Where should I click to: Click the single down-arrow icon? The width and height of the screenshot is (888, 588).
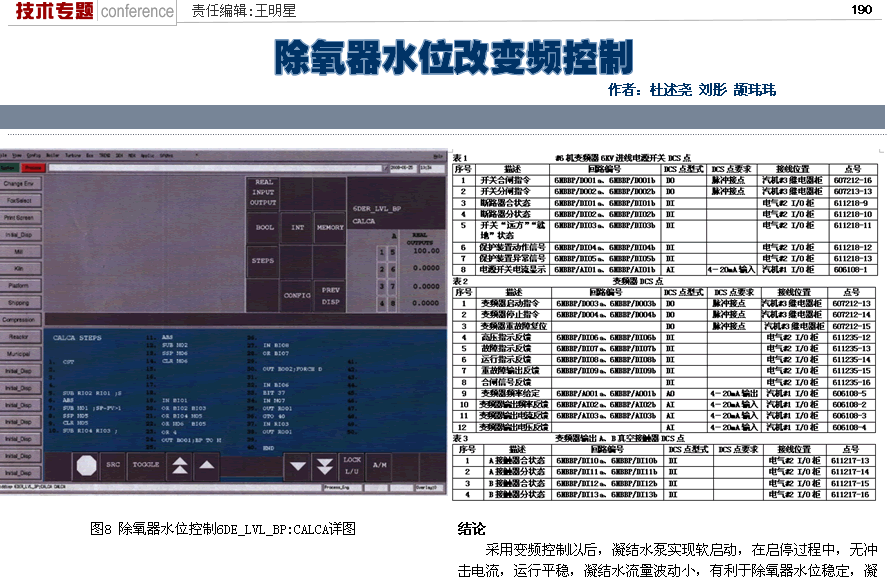pyautogui.click(x=298, y=466)
